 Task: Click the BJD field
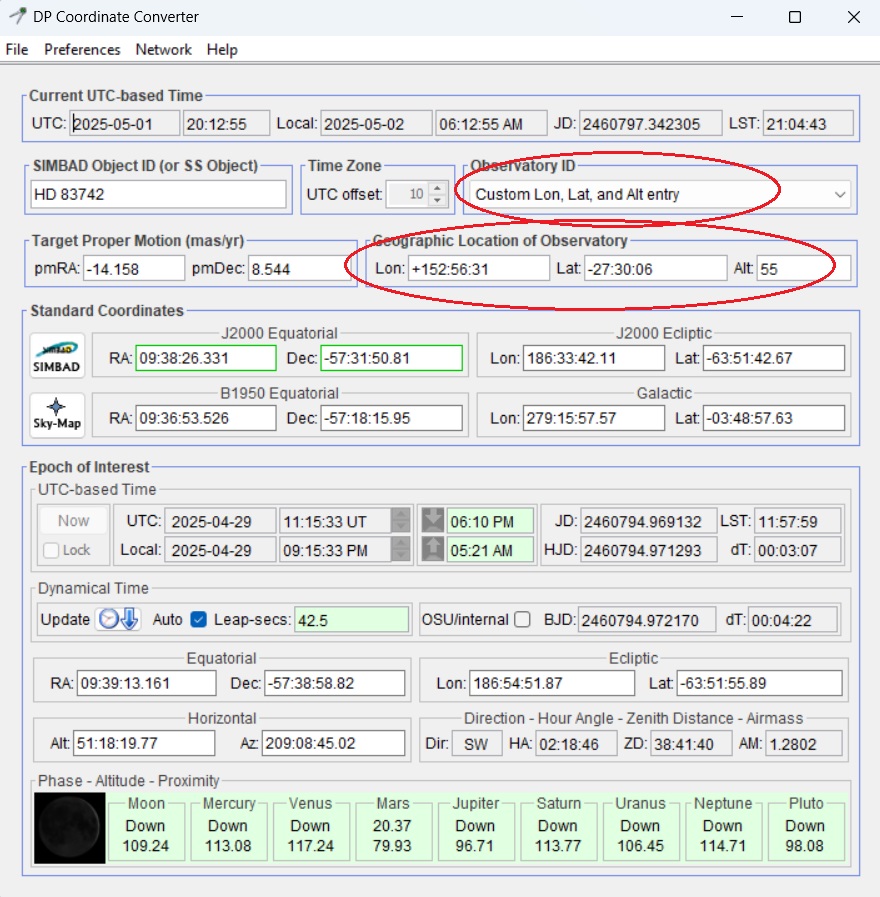pyautogui.click(x=647, y=620)
